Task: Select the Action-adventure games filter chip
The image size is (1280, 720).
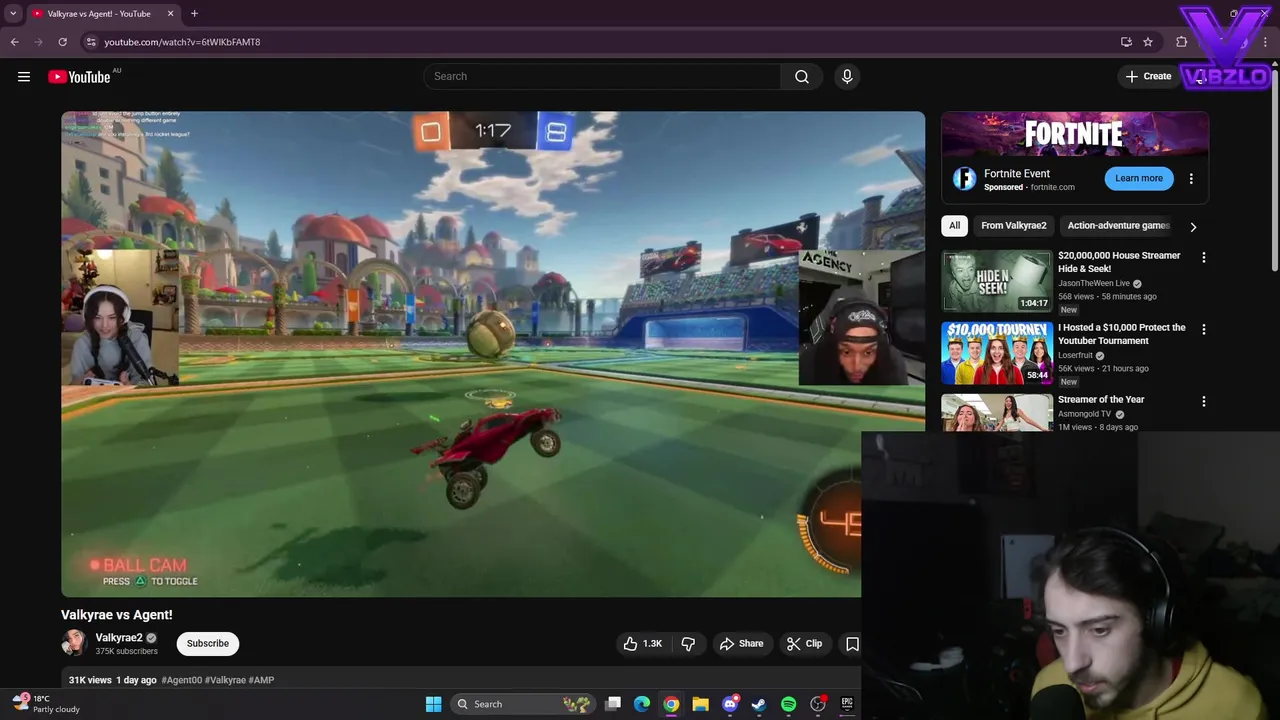Action: click(x=1118, y=226)
